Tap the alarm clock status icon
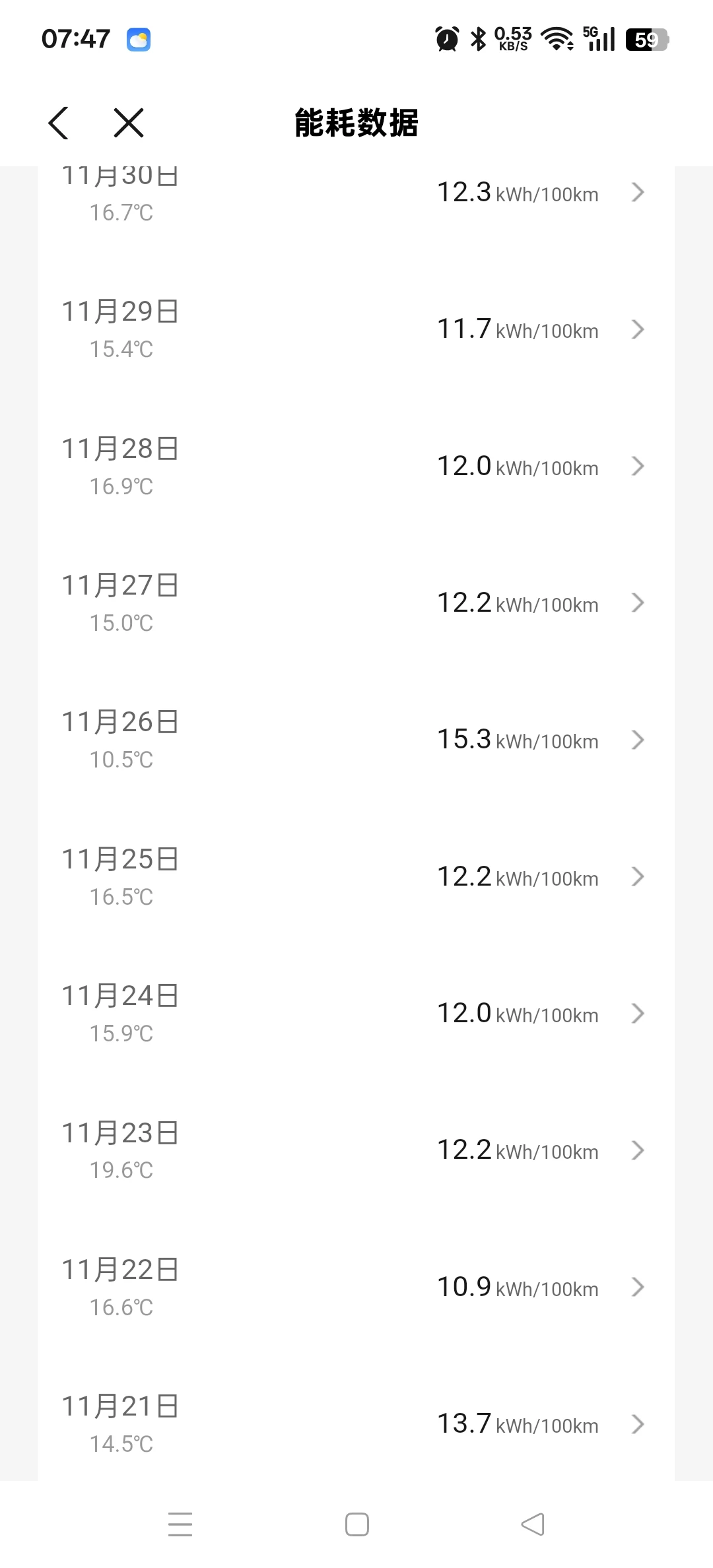713x1568 pixels. point(447,40)
